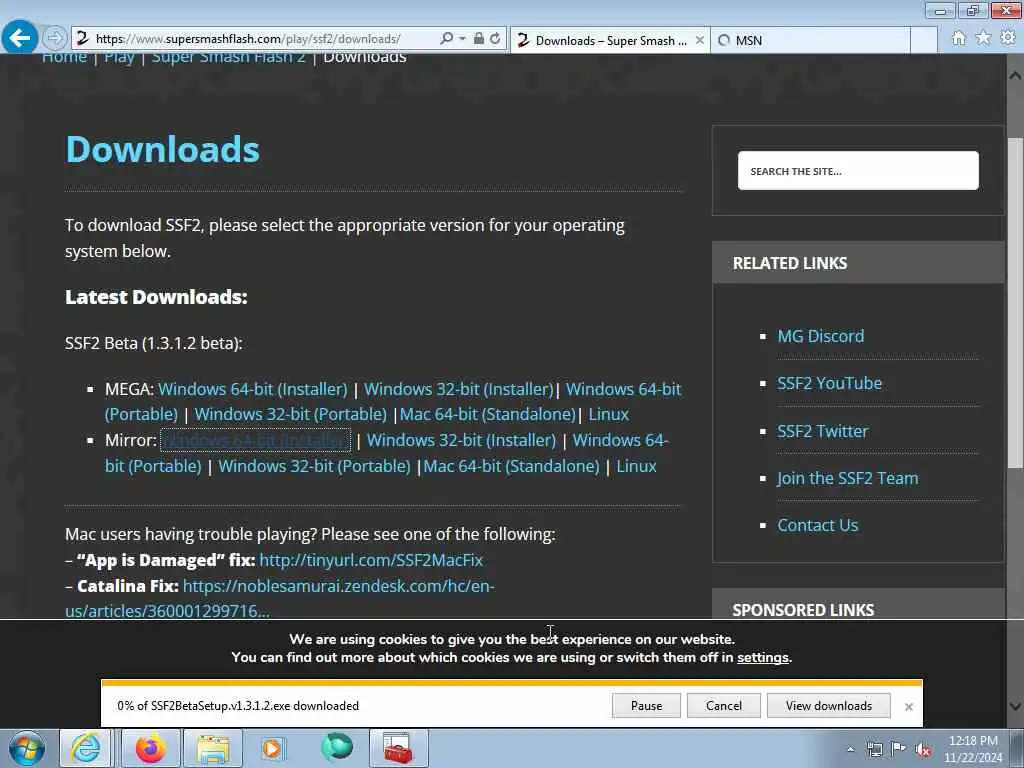1024x768 pixels.
Task: Open MEGA Windows 64-bit (Installer) link
Action: pos(253,389)
